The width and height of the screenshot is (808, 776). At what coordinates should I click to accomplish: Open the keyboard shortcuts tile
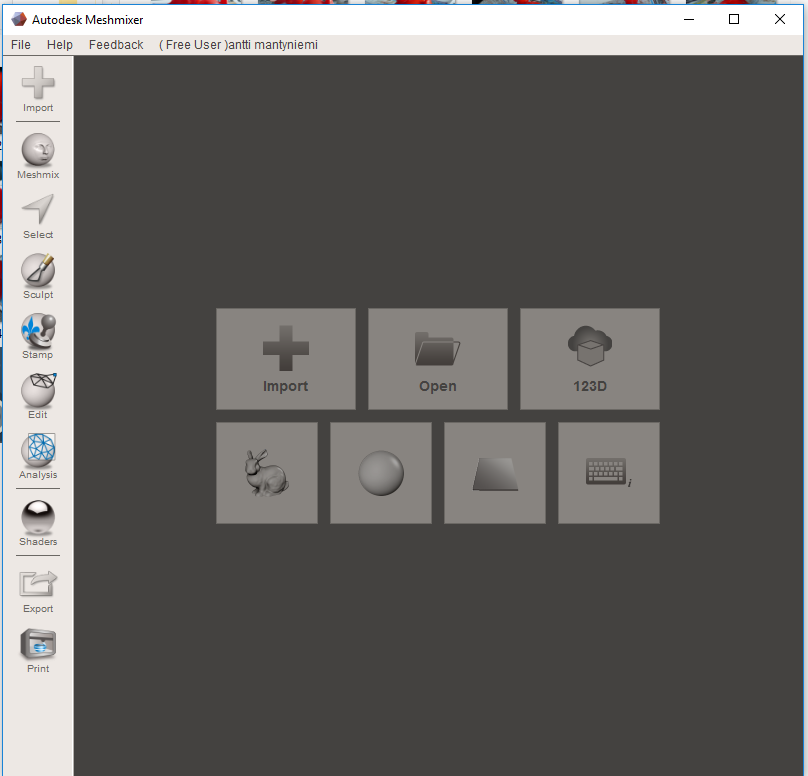(609, 473)
